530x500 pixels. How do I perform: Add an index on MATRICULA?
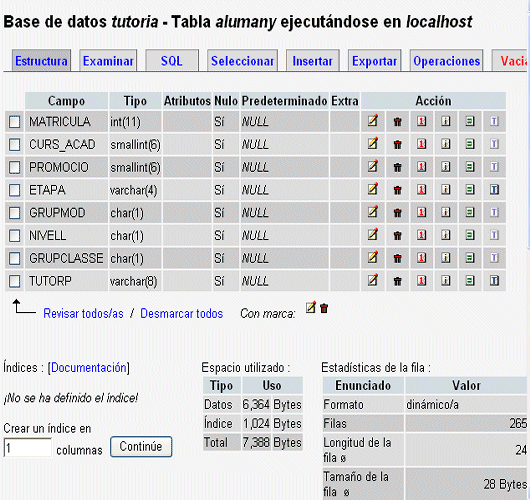point(446,121)
